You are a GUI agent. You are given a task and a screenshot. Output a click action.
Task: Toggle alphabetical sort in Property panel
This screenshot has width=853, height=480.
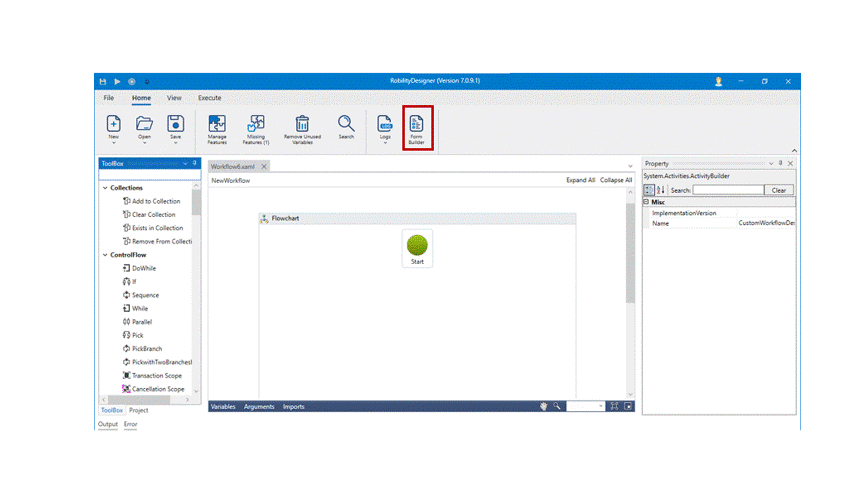click(x=661, y=190)
